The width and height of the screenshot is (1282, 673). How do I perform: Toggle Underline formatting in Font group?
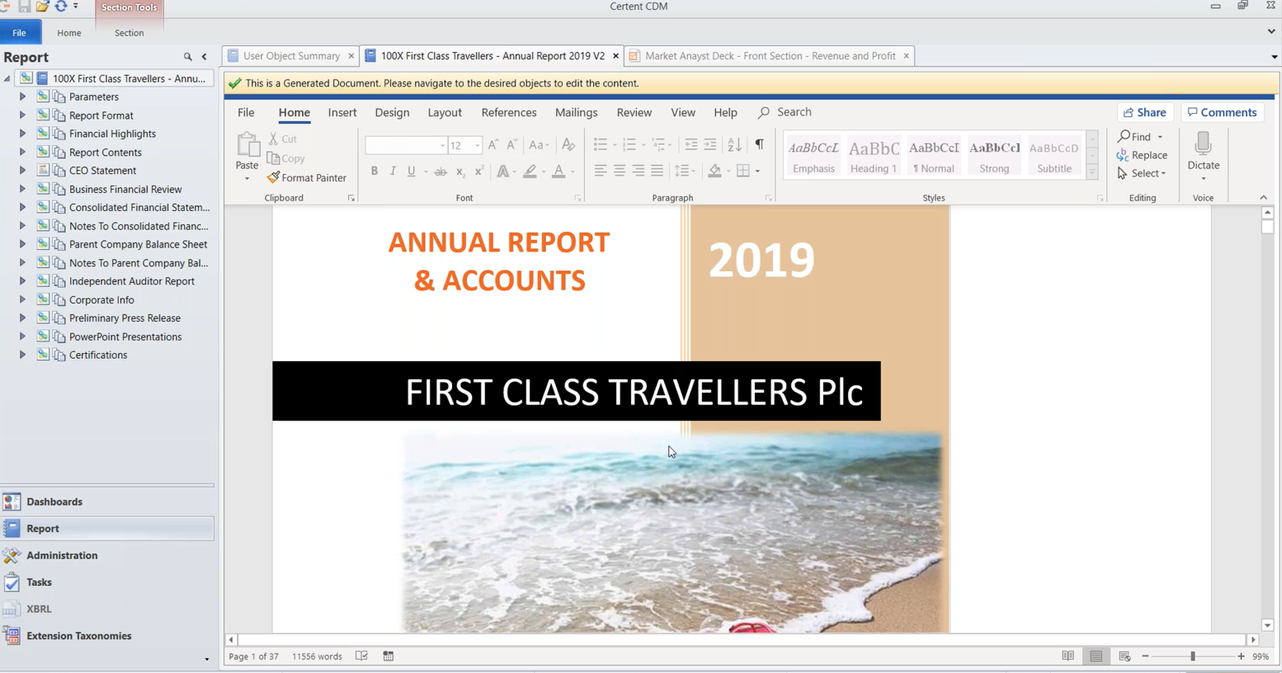(x=411, y=172)
